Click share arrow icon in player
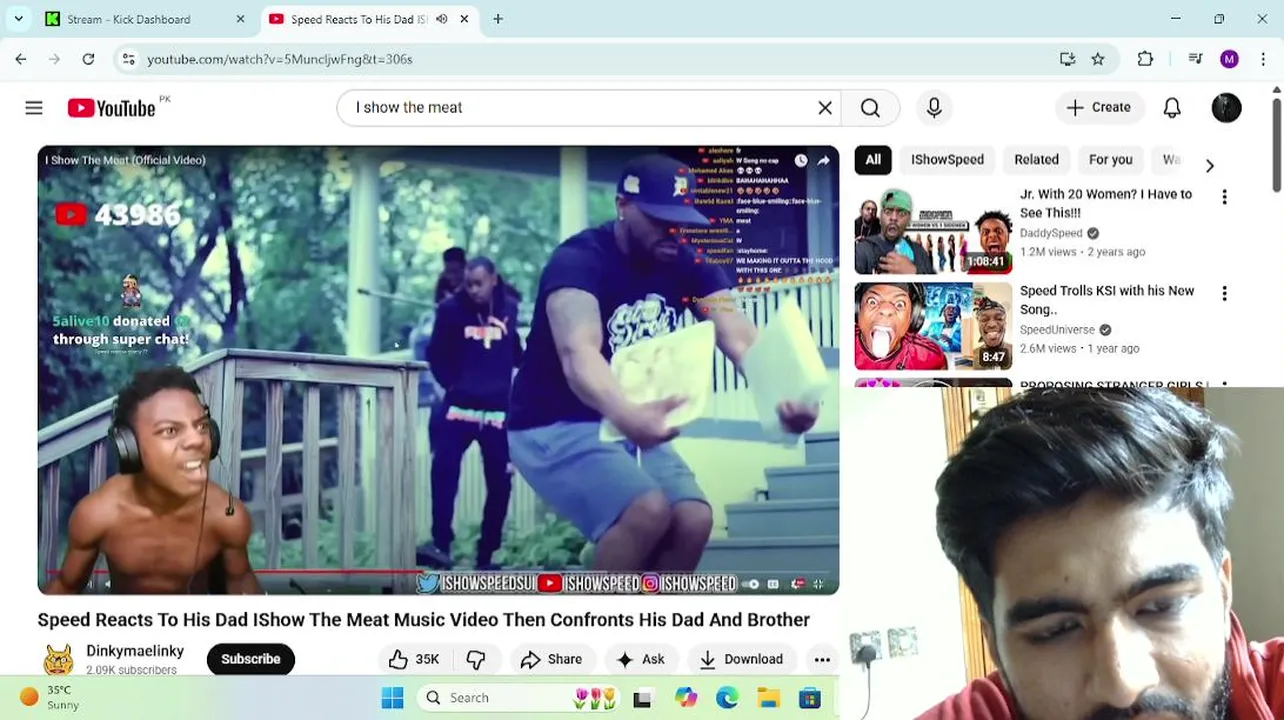Viewport: 1284px width, 720px height. pyautogui.click(x=823, y=160)
